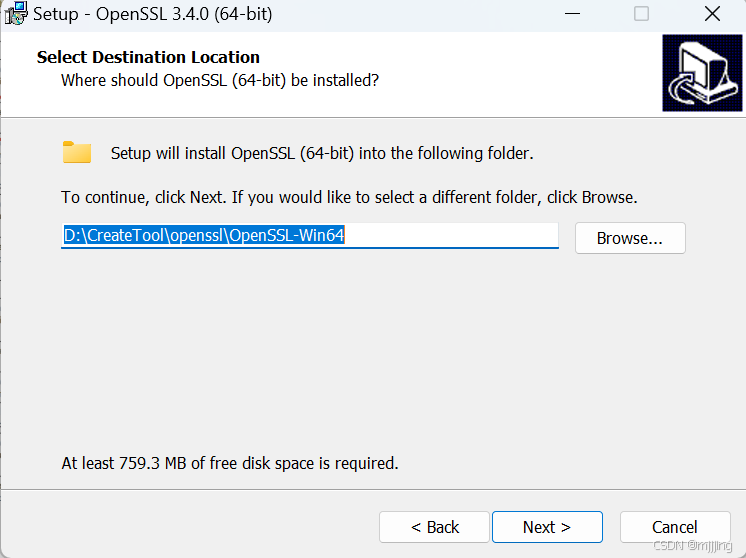Click the destination folder path field
This screenshot has width=746, height=558.
[x=310, y=235]
